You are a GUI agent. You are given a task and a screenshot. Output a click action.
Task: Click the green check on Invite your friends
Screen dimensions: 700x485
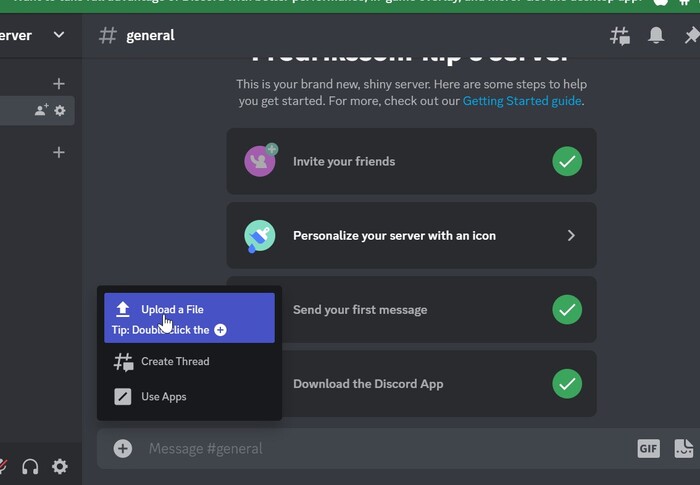(567, 161)
